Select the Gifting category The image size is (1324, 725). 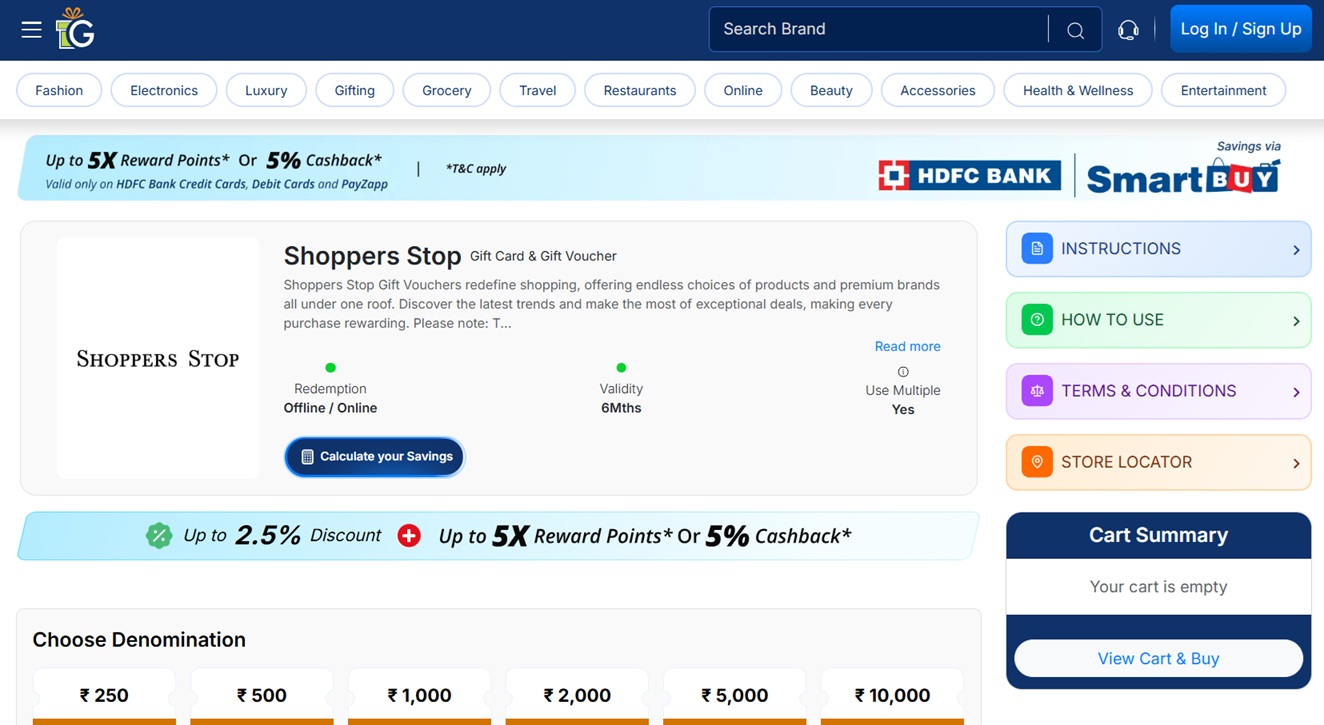point(355,90)
